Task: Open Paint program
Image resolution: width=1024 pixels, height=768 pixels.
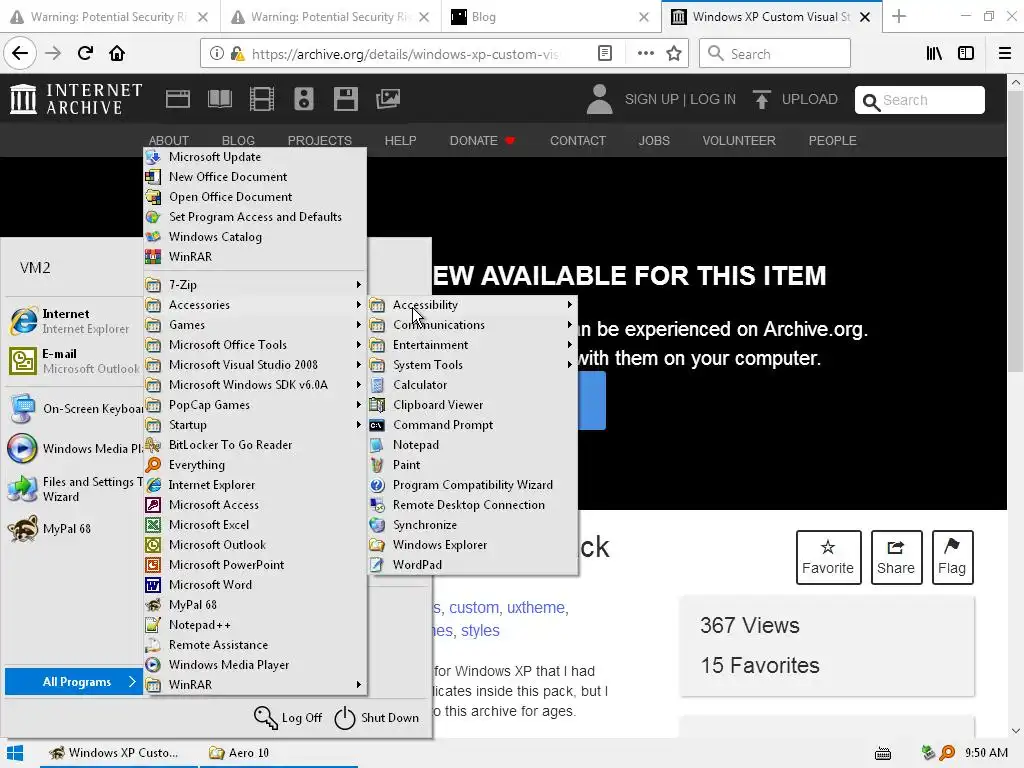Action: pos(473,465)
